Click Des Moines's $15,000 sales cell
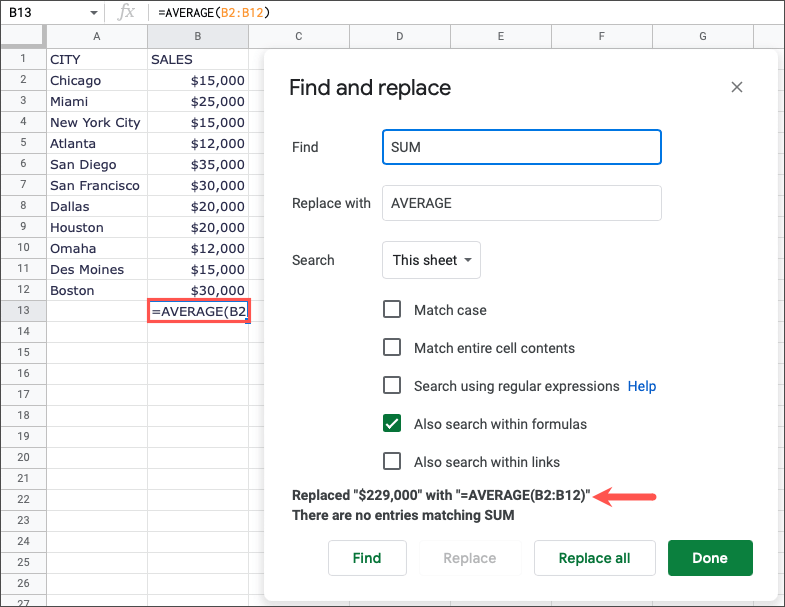Viewport: 785px width, 607px height. (198, 269)
